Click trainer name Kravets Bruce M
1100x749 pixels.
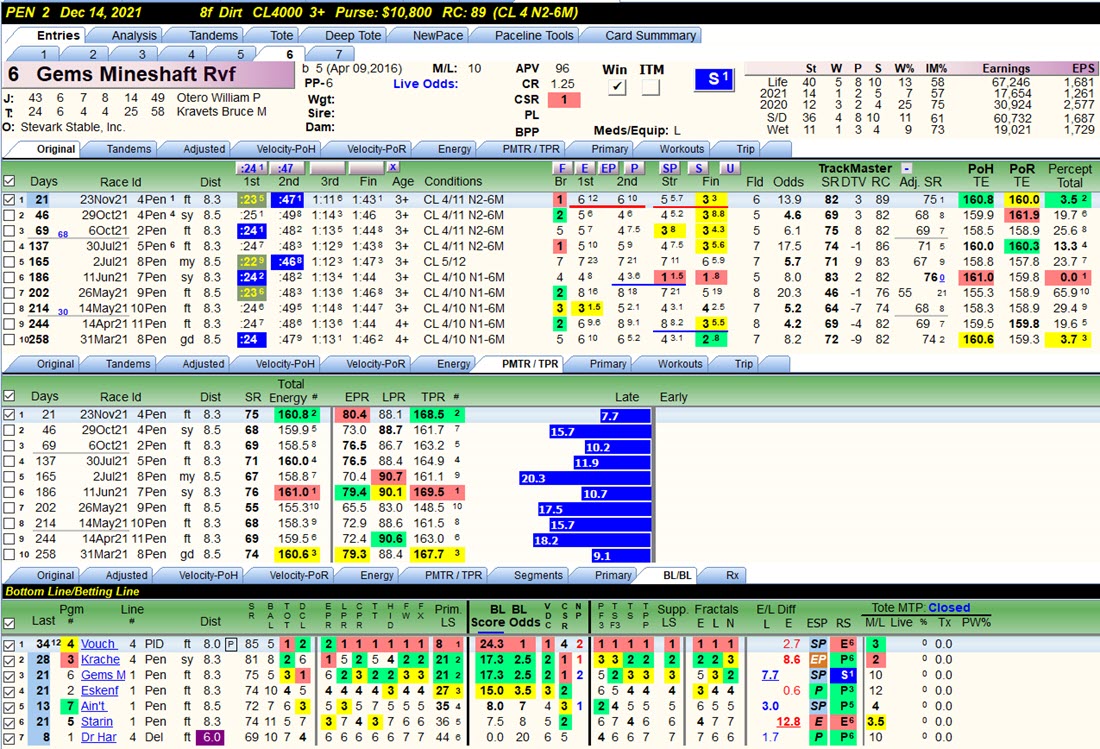222,112
